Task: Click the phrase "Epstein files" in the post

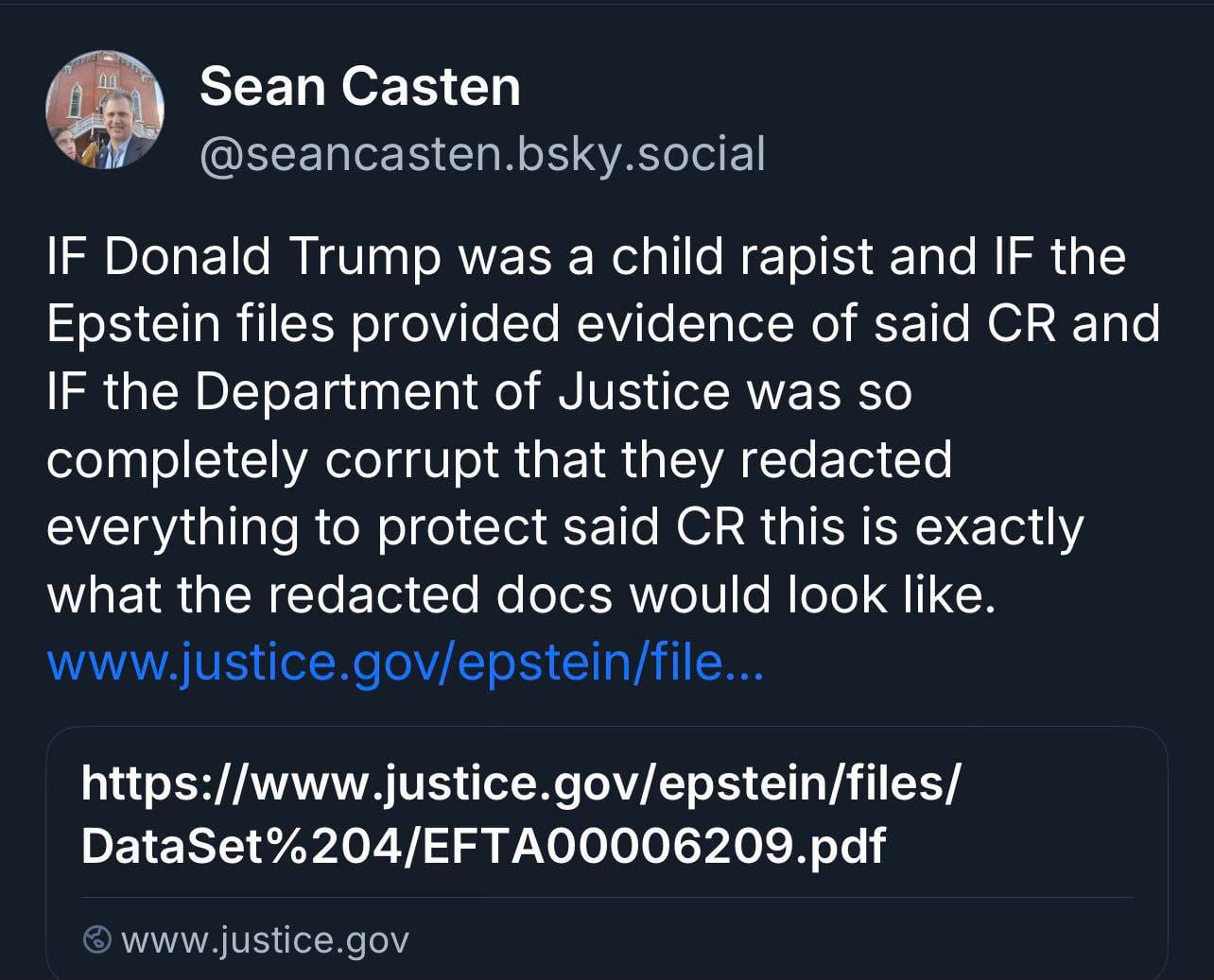Action: (x=191, y=323)
